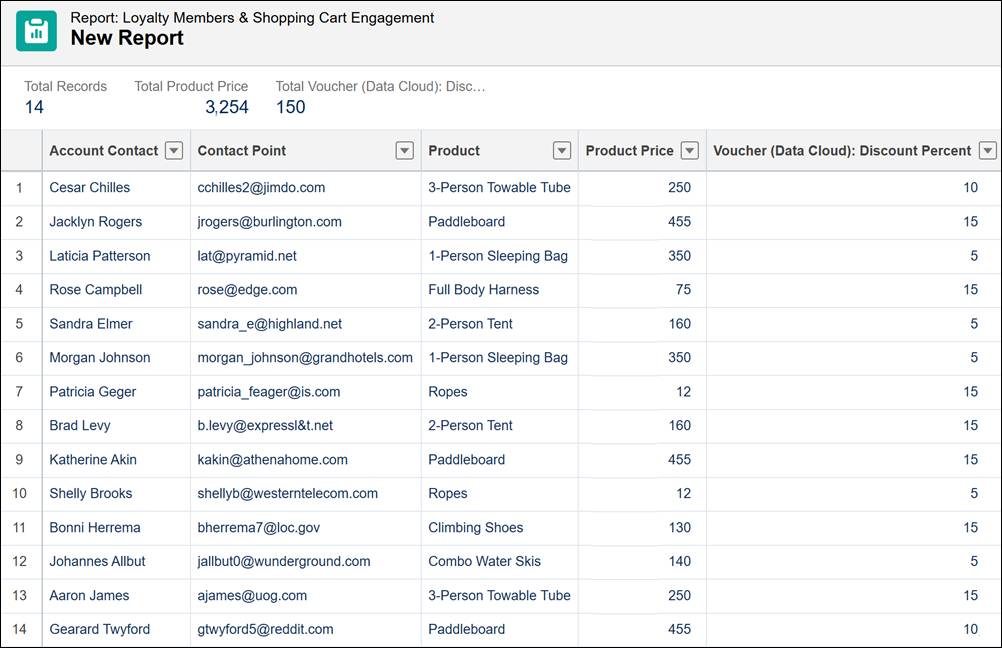Open Cesar Chilles account contact
This screenshot has height=648, width=1002.
click(89, 187)
